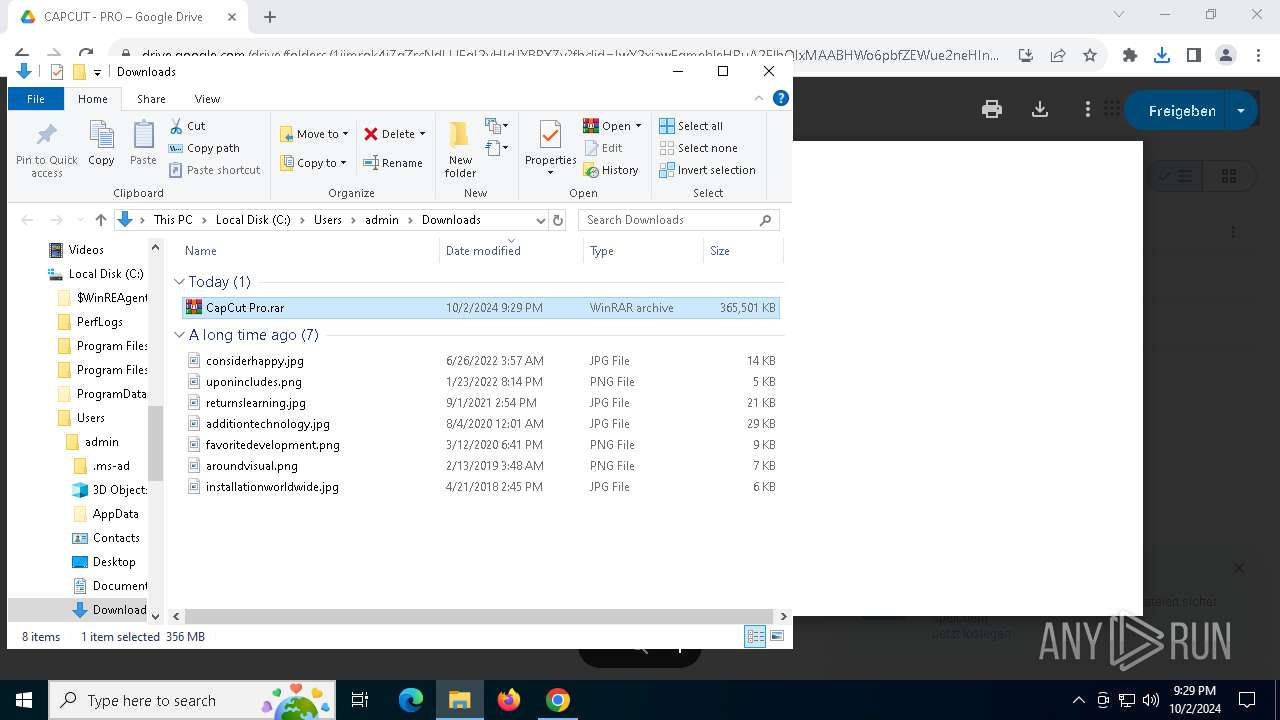1280x720 pixels.
Task: Print the file in Google Drive preview
Action: coord(992,110)
